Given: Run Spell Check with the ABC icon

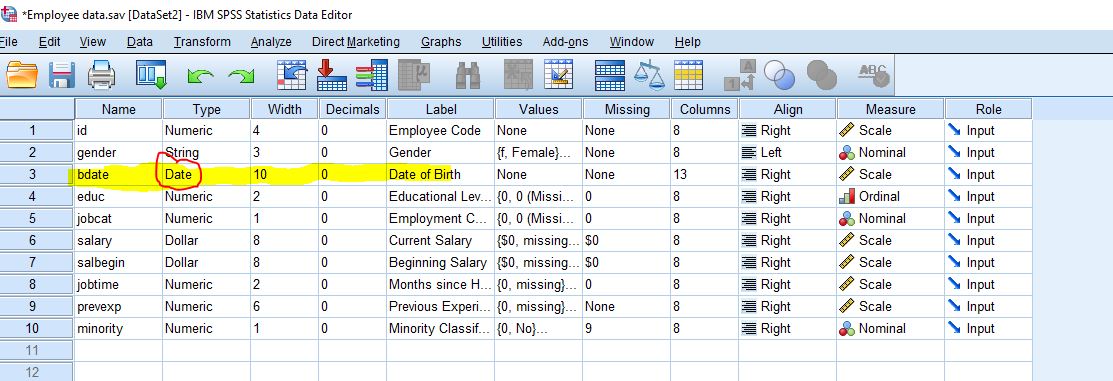Looking at the screenshot, I should point(873,74).
